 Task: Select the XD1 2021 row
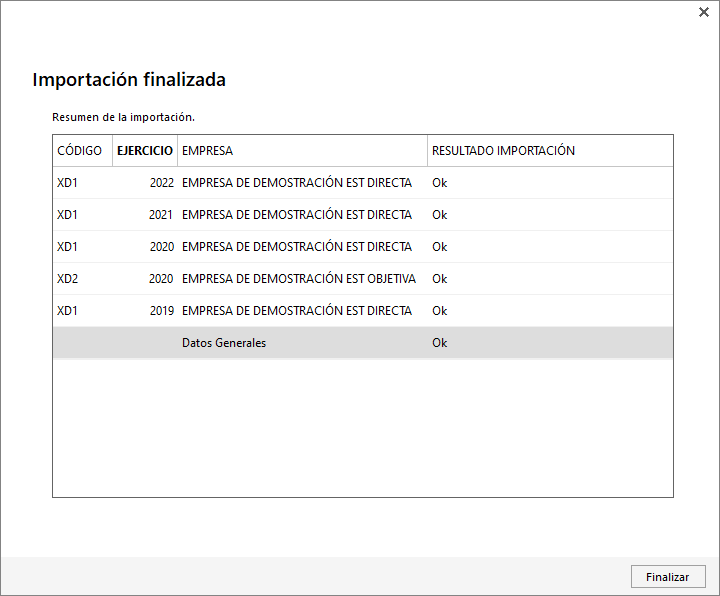pyautogui.click(x=363, y=215)
